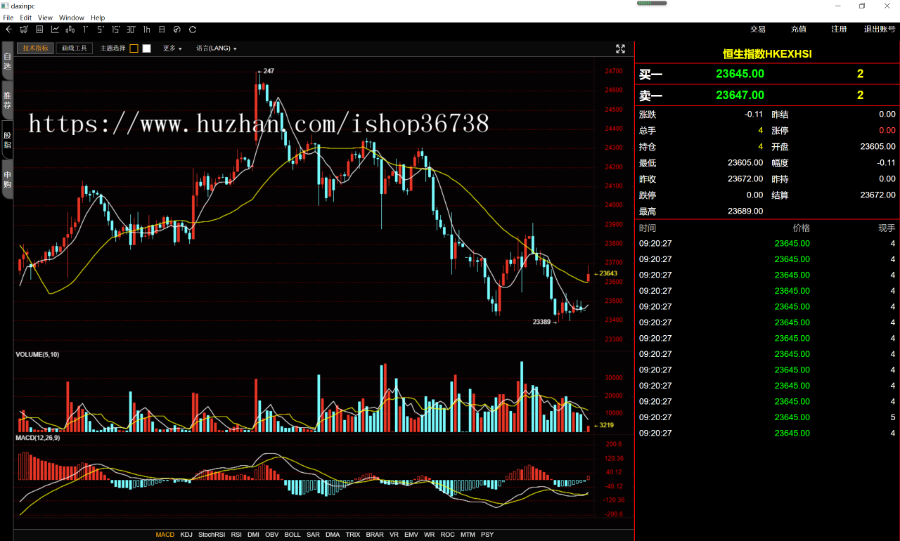
Task: Select the 15-minute timeframe
Action: (115, 29)
